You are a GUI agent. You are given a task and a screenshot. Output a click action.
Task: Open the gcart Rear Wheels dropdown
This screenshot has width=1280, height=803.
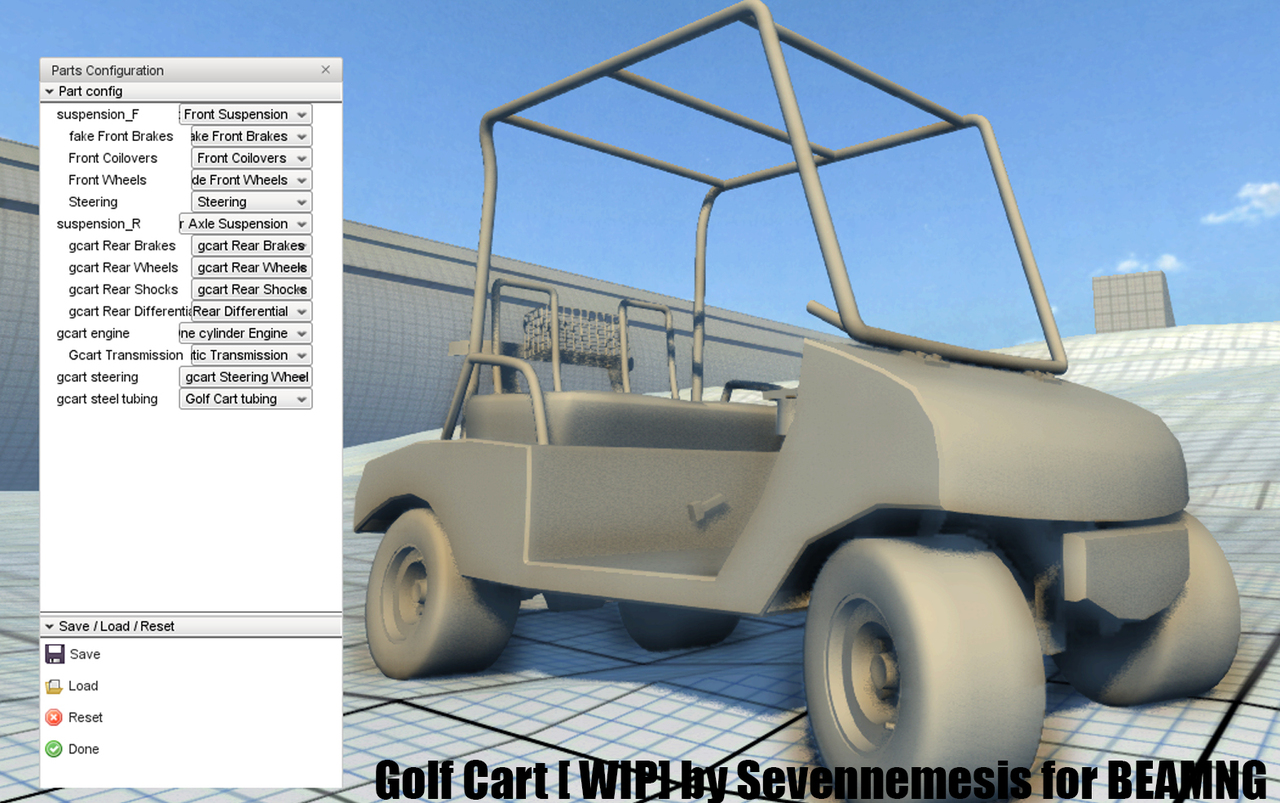[x=251, y=268]
